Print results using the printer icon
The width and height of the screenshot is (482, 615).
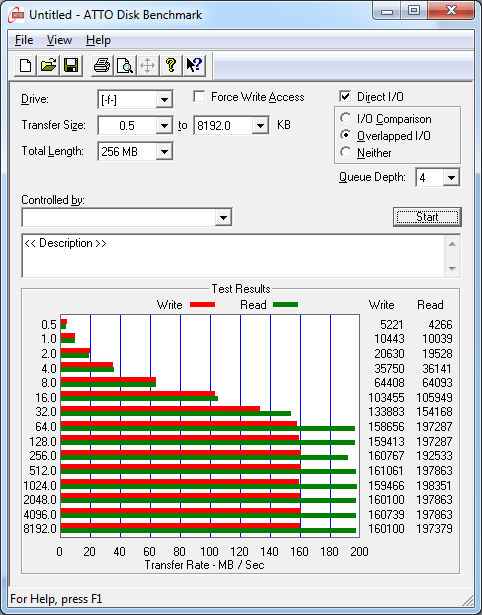point(102,65)
